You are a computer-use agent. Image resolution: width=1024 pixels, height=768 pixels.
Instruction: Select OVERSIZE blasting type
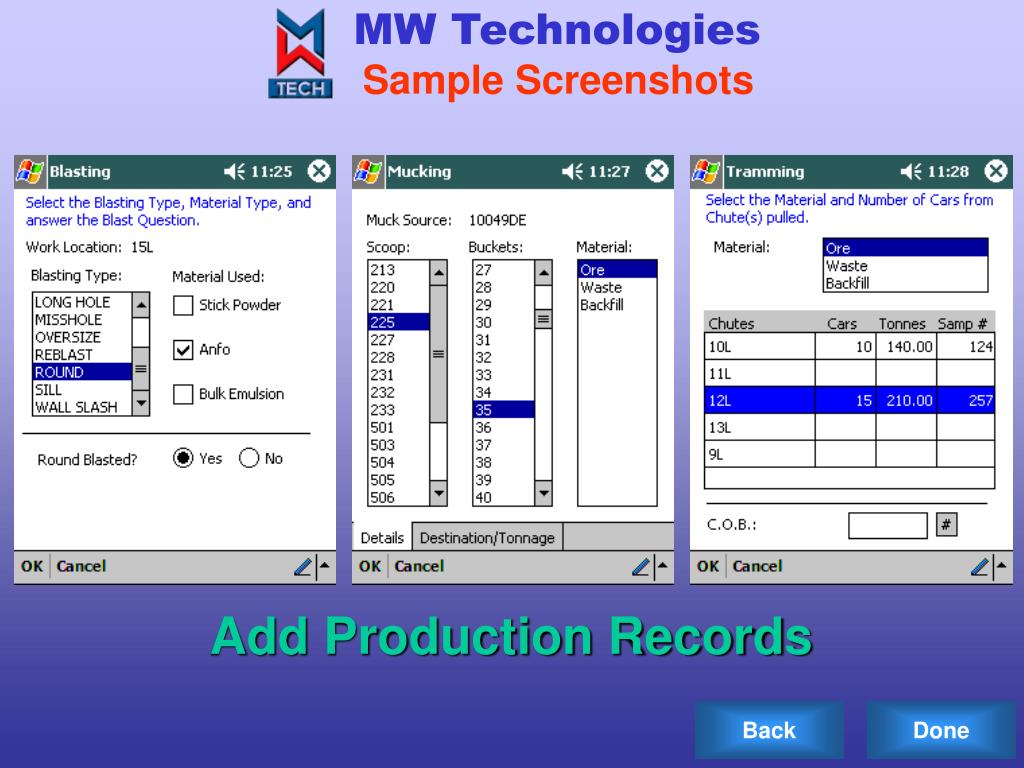(82, 338)
